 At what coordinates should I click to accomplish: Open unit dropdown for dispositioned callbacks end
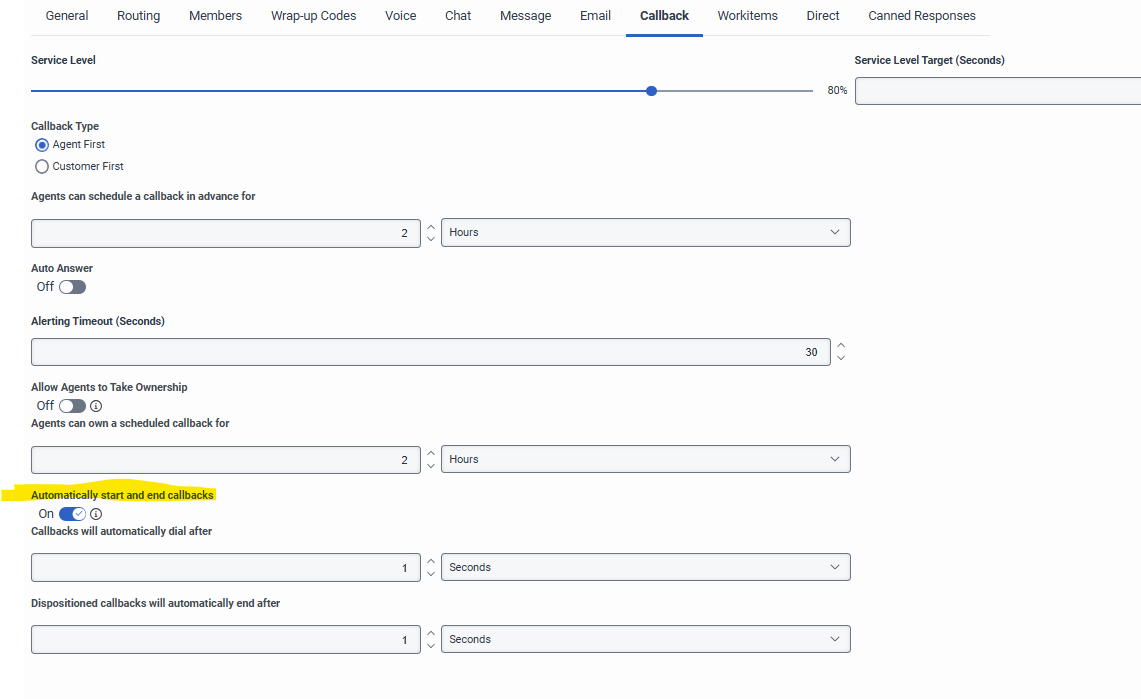tap(645, 639)
